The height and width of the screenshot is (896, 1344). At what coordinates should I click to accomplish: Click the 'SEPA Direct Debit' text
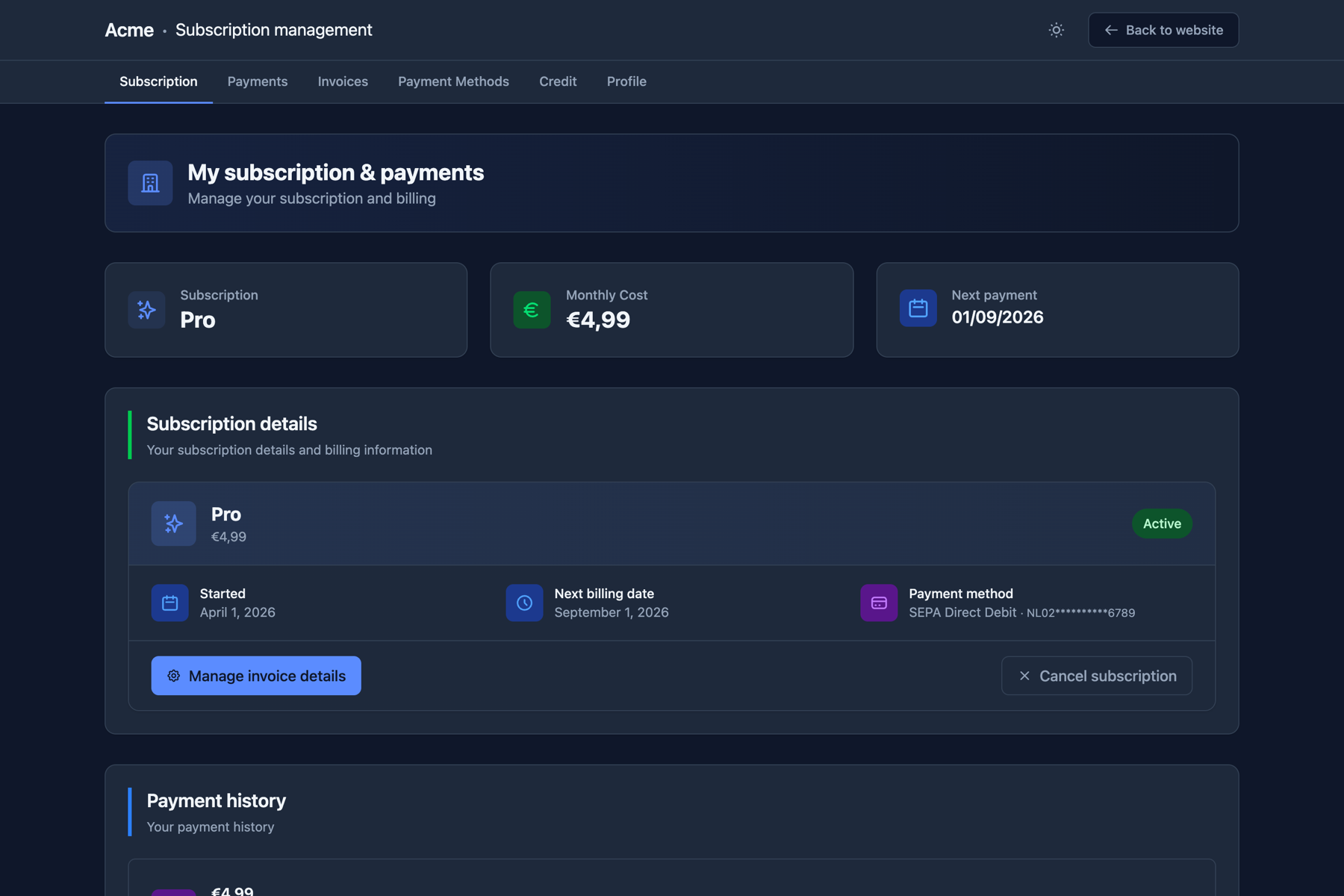(962, 612)
